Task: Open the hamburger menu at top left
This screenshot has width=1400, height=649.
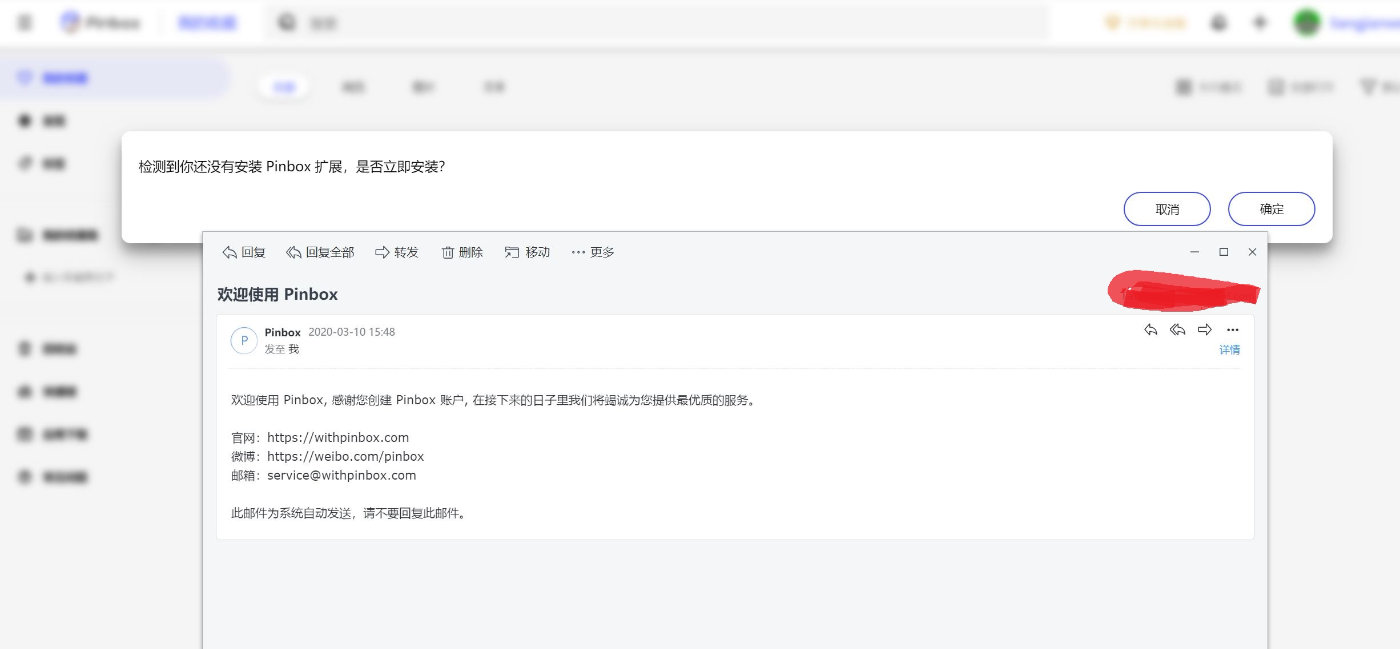Action: click(x=24, y=21)
